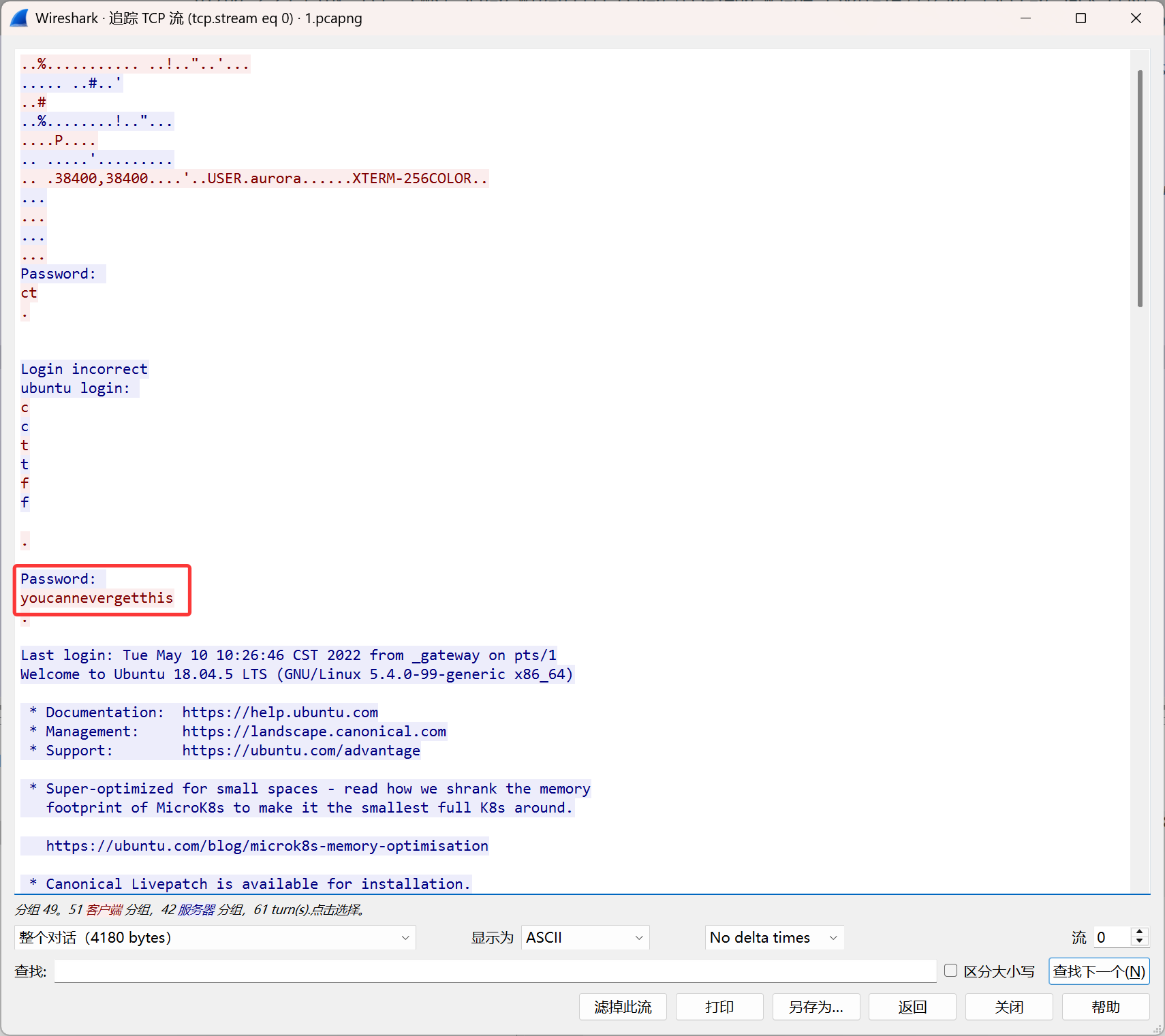Increase the stream number with up arrow
Screen dimensions: 1165x1036
click(1140, 932)
